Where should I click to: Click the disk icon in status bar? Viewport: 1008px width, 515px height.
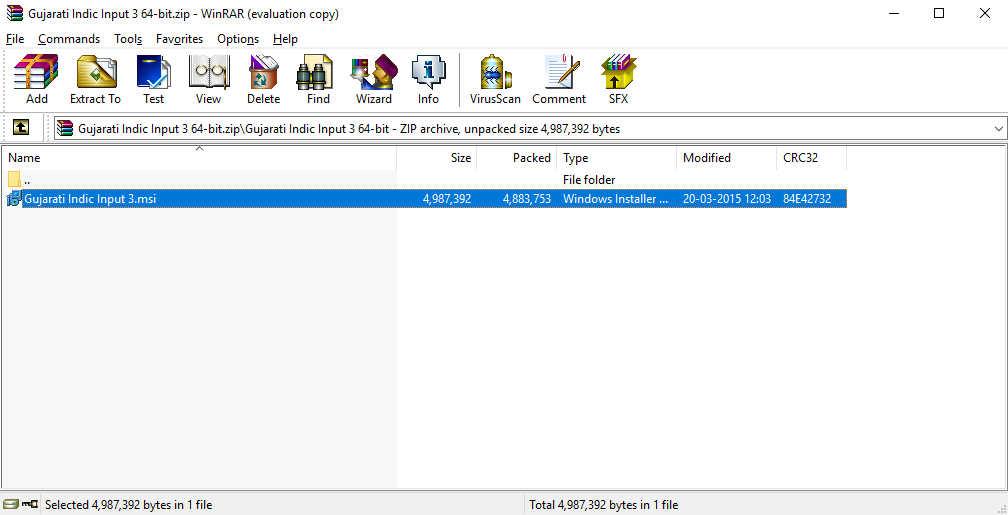pyautogui.click(x=10, y=505)
